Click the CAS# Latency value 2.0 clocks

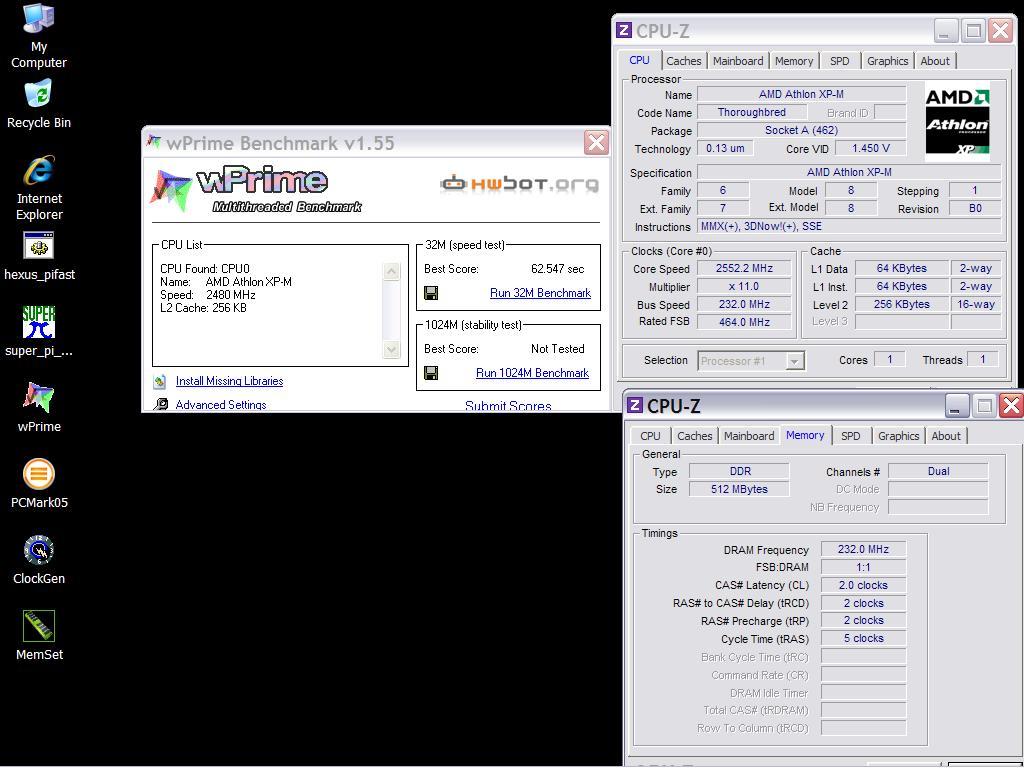[x=863, y=585]
